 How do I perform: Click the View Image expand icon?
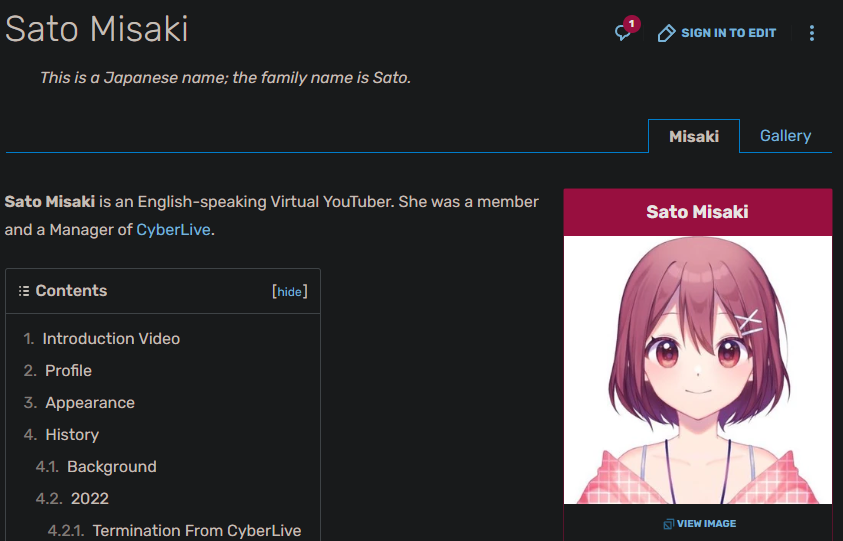point(668,524)
